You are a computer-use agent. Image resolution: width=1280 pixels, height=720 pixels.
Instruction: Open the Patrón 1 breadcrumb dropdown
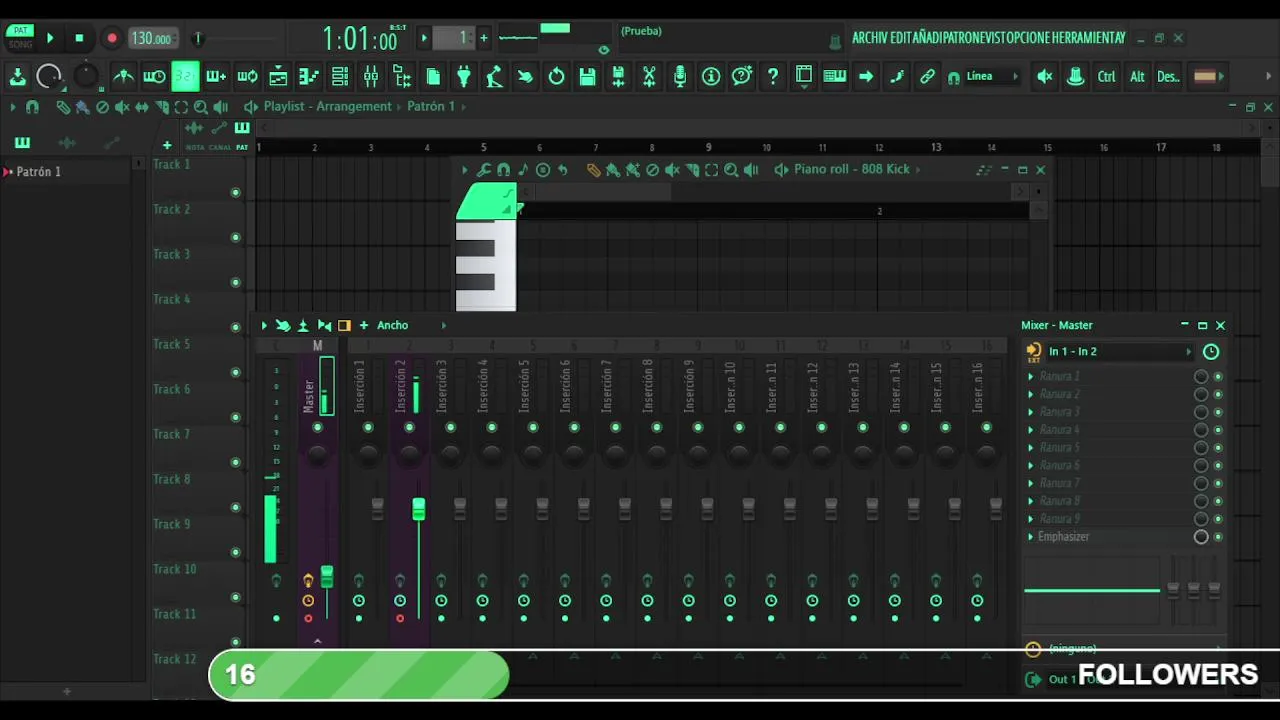(431, 106)
